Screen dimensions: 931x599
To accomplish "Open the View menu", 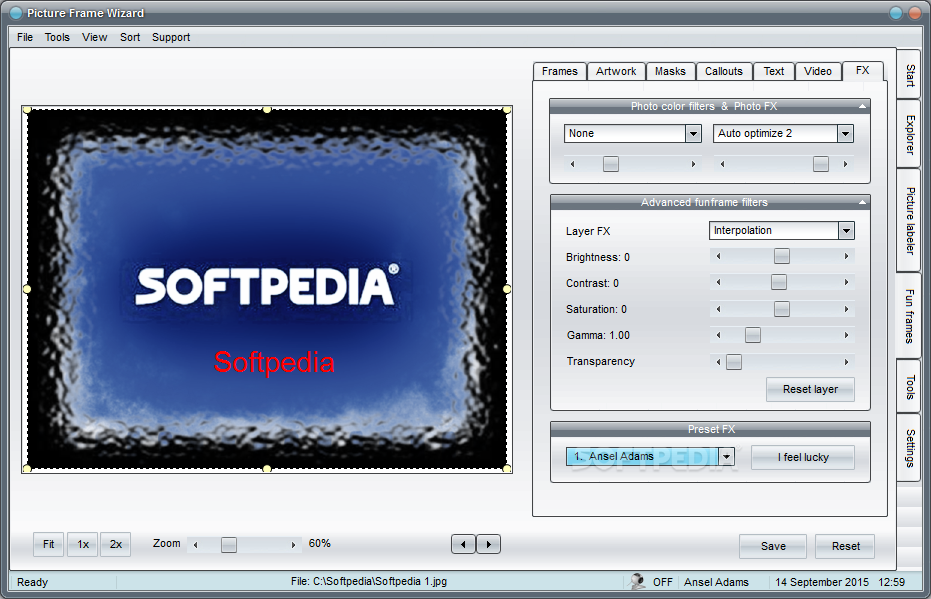I will 94,37.
